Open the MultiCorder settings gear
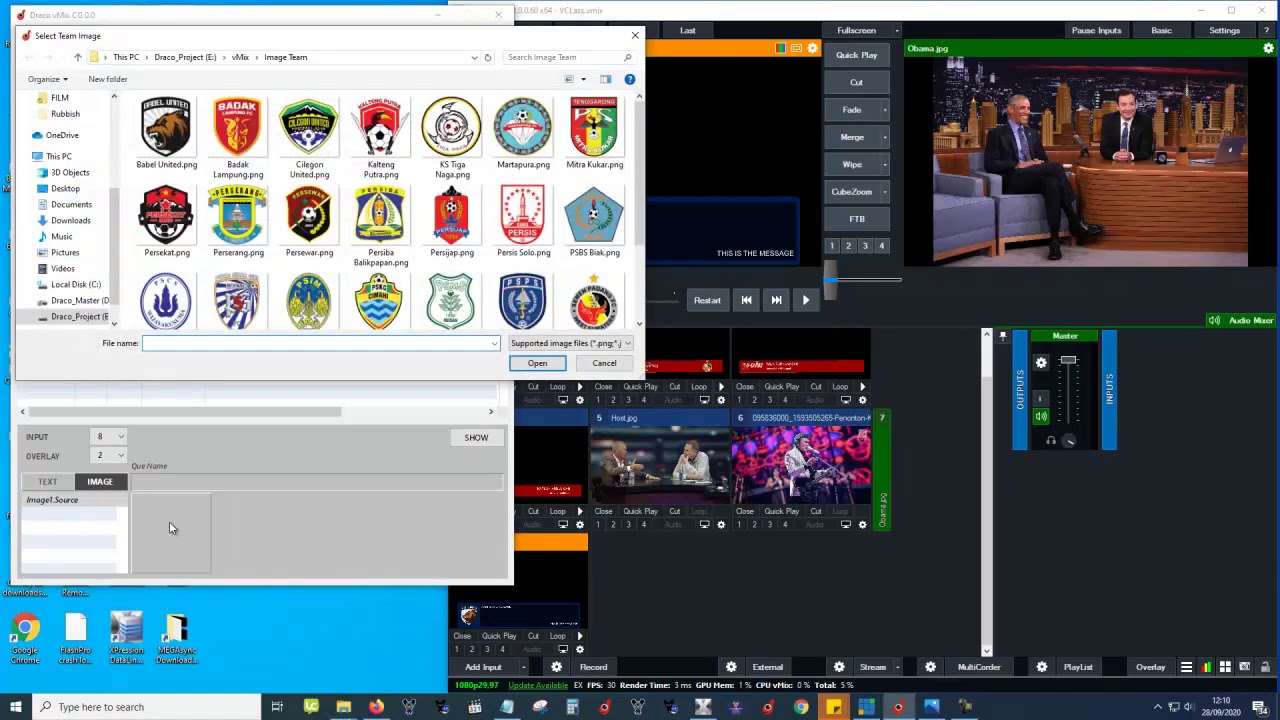This screenshot has width=1280, height=720. (930, 667)
